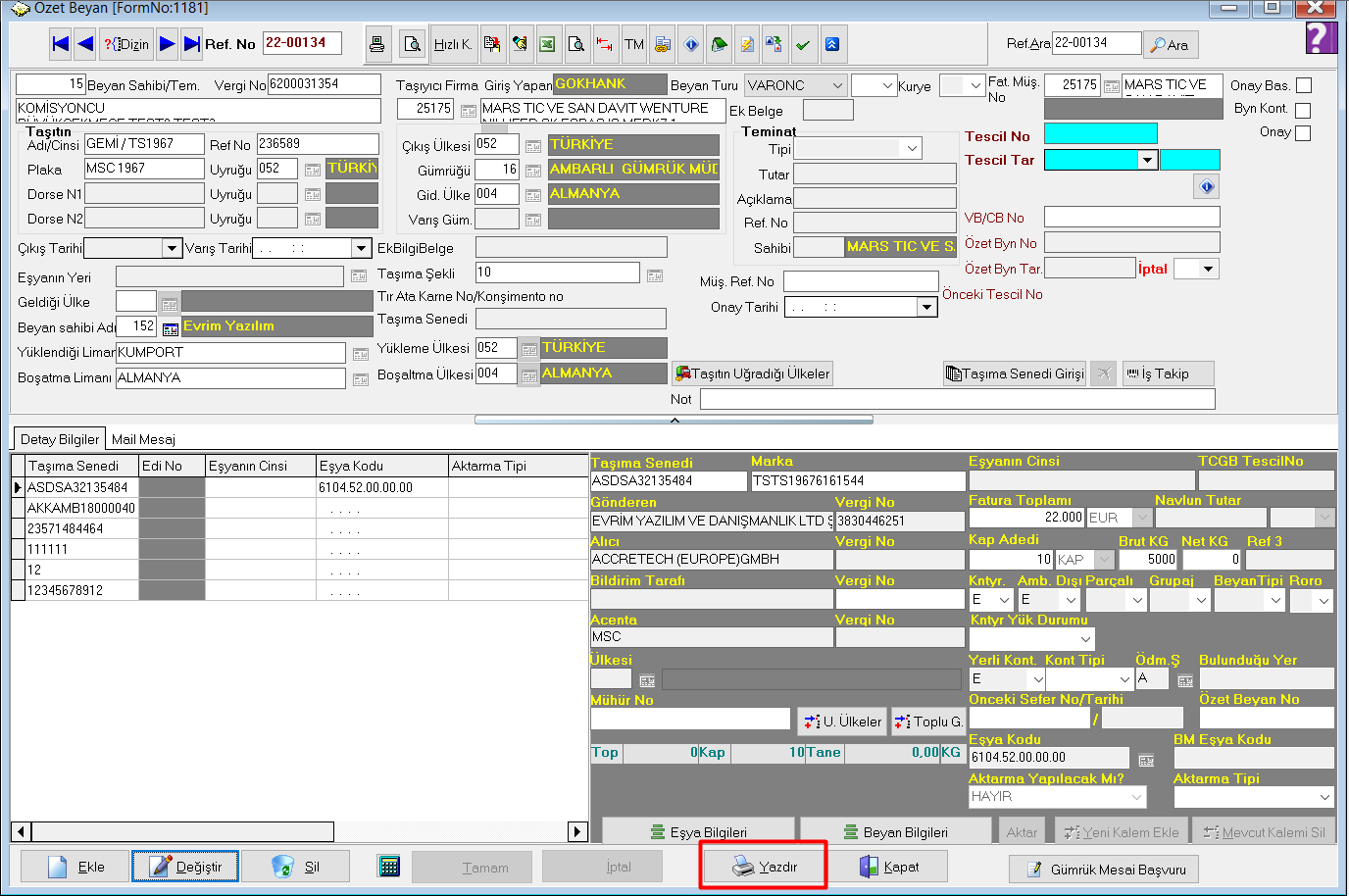This screenshot has width=1349, height=896.
Task: Go to the first record arrow
Action: [61, 44]
